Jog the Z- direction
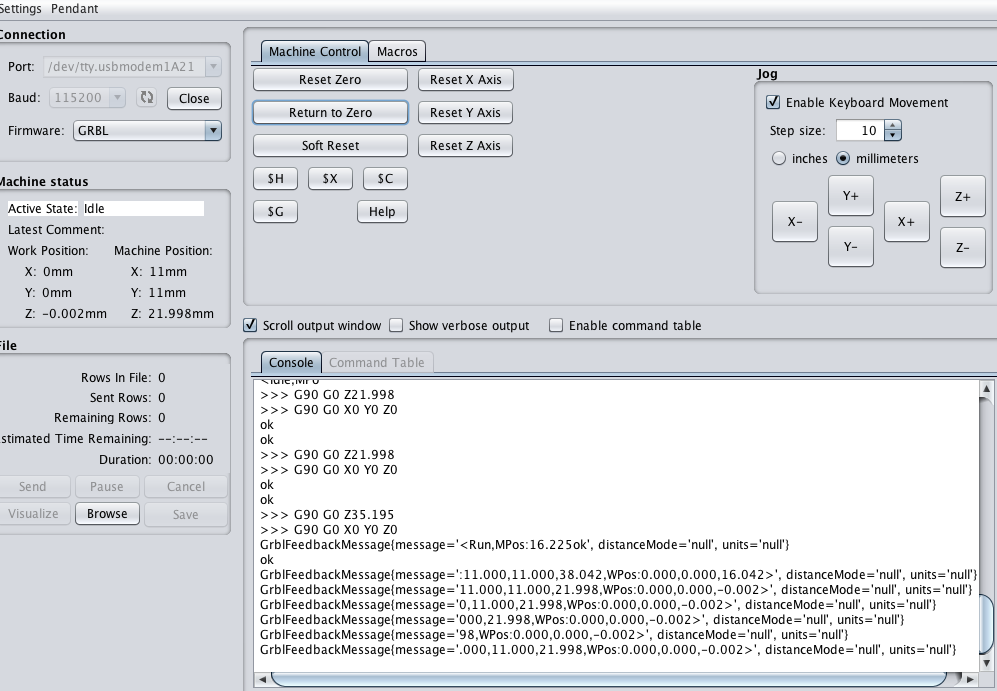997x691 pixels. (x=963, y=247)
